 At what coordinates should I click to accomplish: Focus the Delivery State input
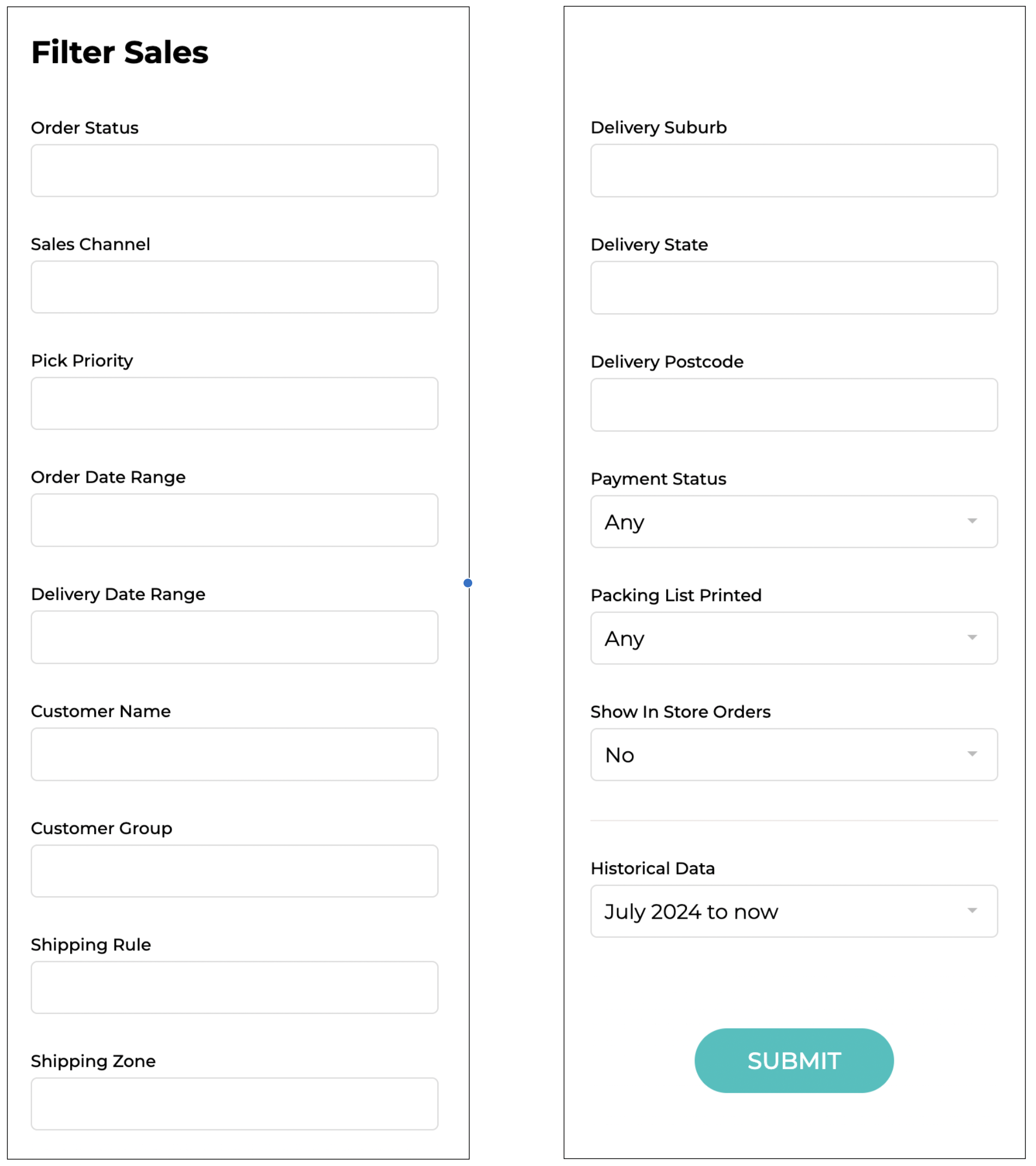pos(794,288)
